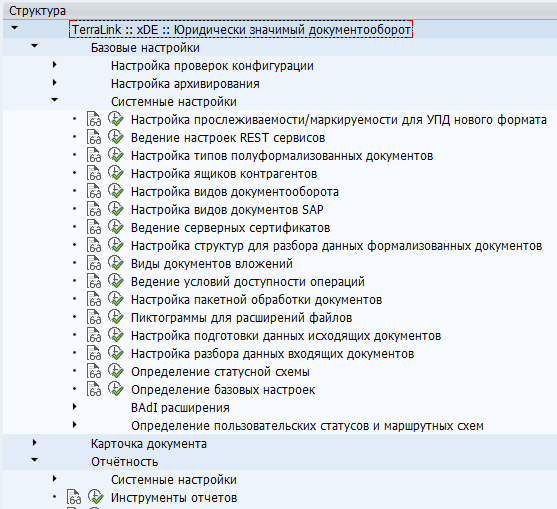This screenshot has width=557, height=509.
Task: Click text Настройка видов документов SAP
Action: (x=227, y=210)
